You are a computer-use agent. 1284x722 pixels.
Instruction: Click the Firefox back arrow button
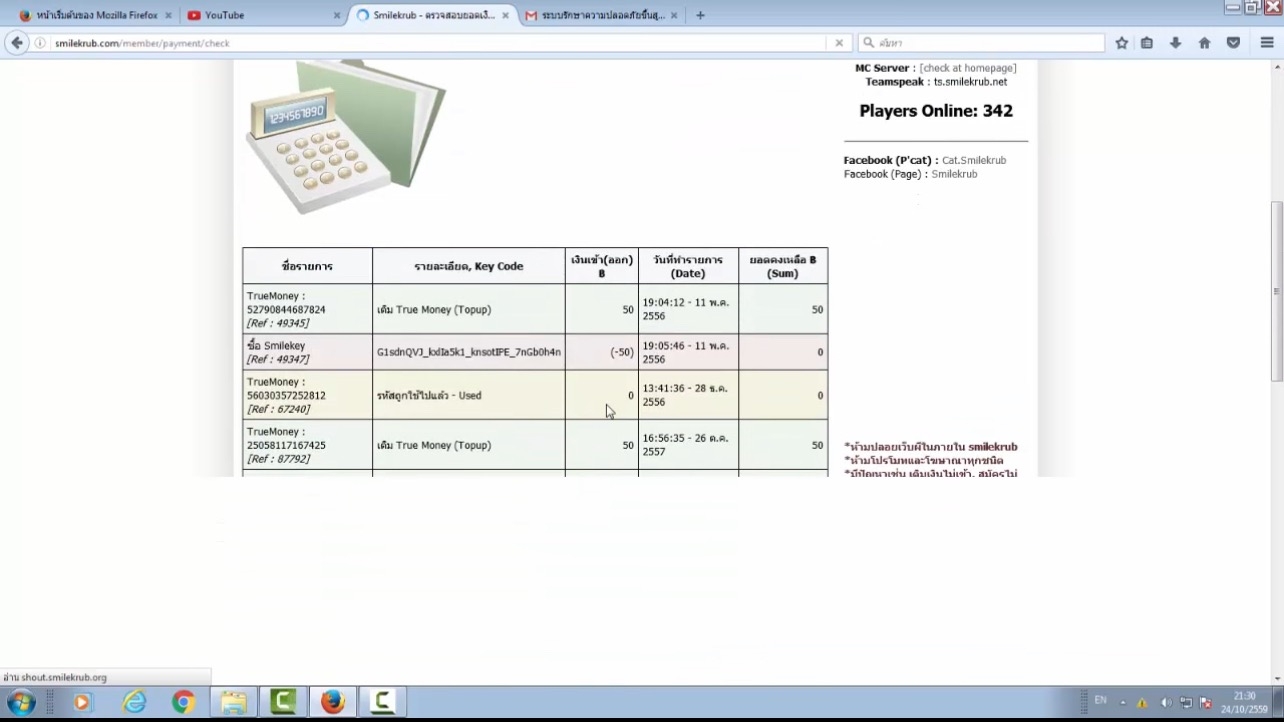(x=17, y=43)
